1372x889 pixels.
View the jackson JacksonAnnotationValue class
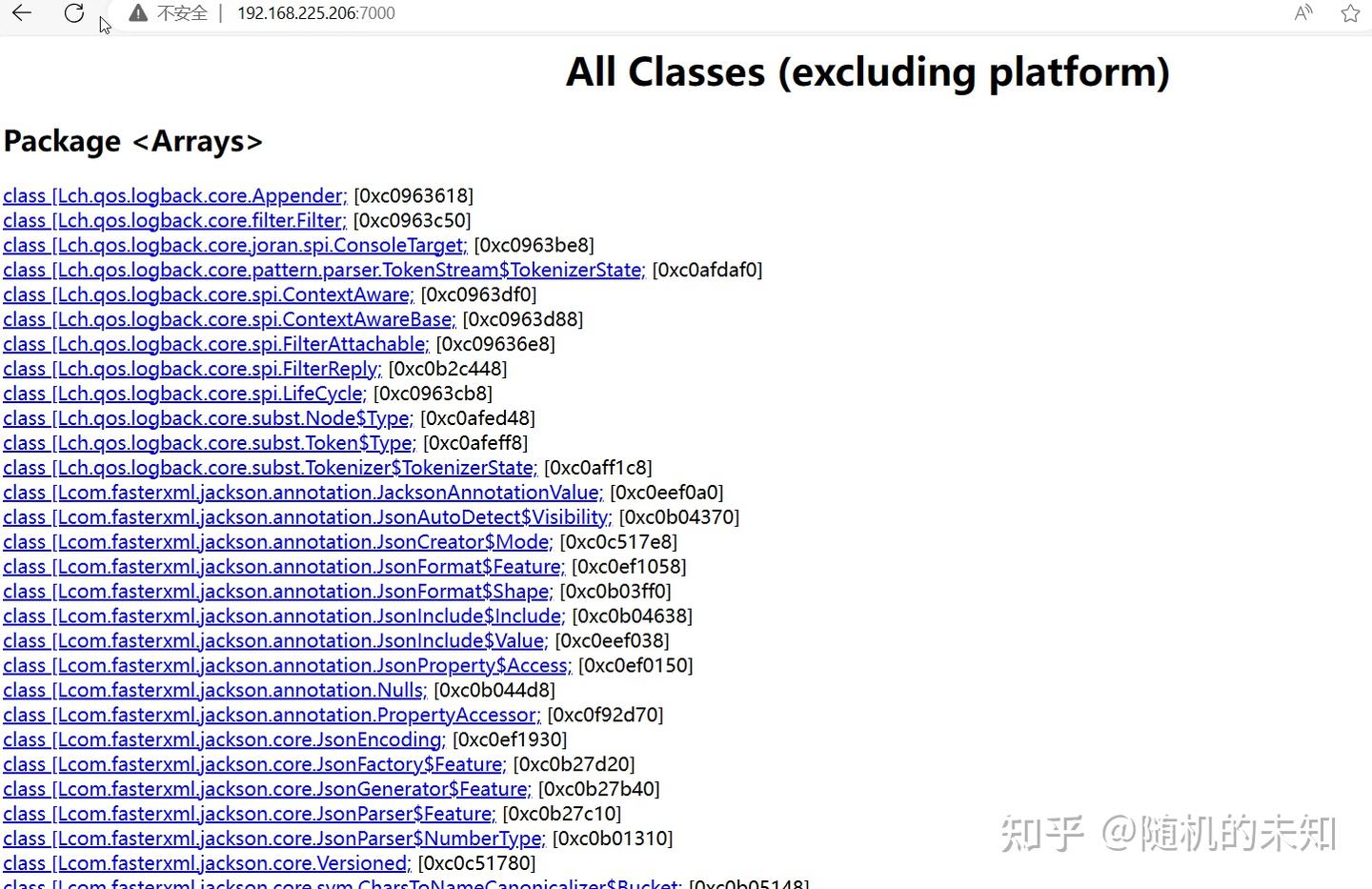click(301, 493)
